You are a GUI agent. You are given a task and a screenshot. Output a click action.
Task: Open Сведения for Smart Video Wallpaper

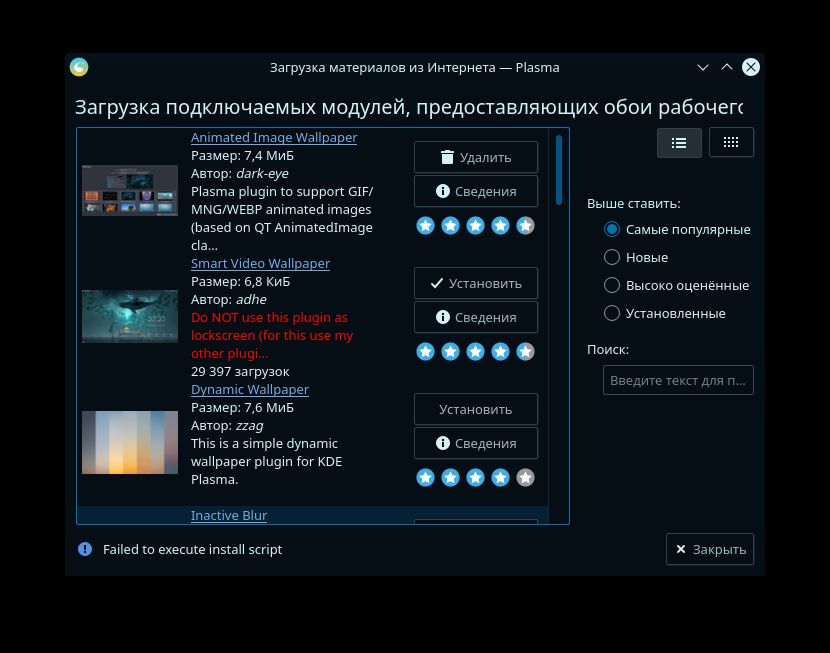point(476,317)
